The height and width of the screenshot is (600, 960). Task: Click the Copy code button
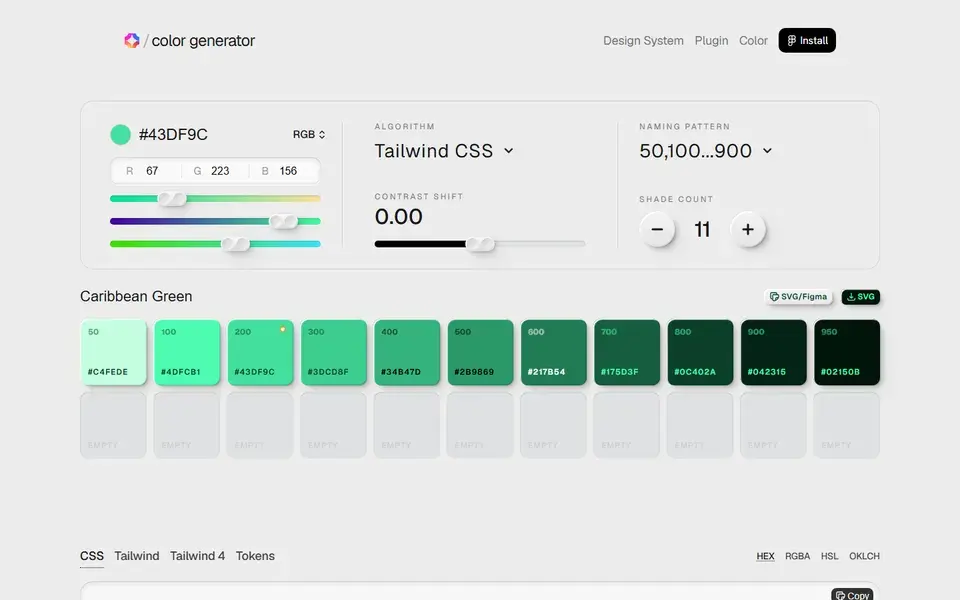click(x=852, y=595)
